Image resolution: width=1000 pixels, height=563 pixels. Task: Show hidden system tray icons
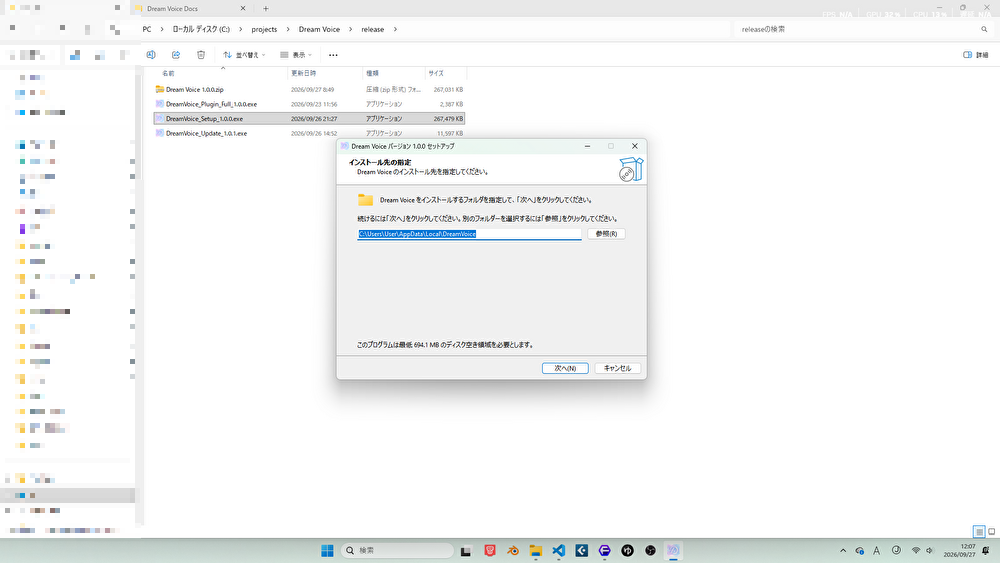pos(843,551)
